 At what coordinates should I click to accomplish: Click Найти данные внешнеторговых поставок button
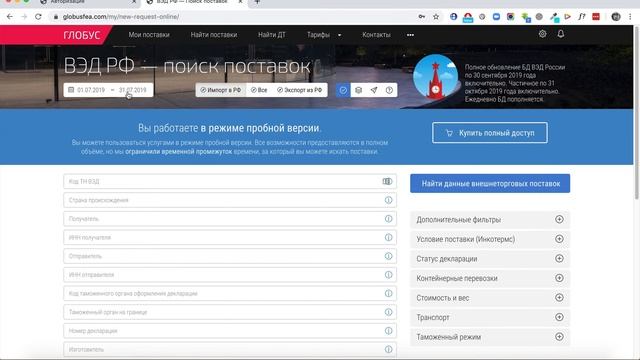point(490,184)
